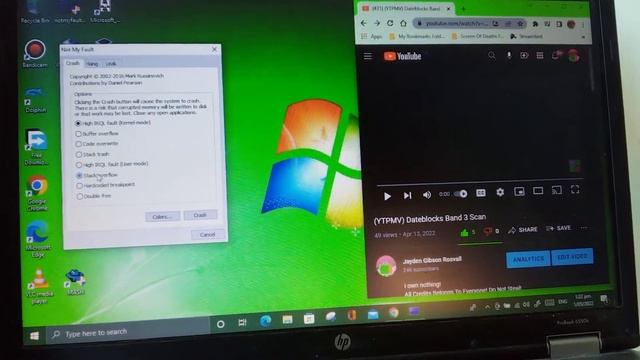Screen dimensions: 640x360
Task: Switch to Hang tab
Action: (92, 64)
